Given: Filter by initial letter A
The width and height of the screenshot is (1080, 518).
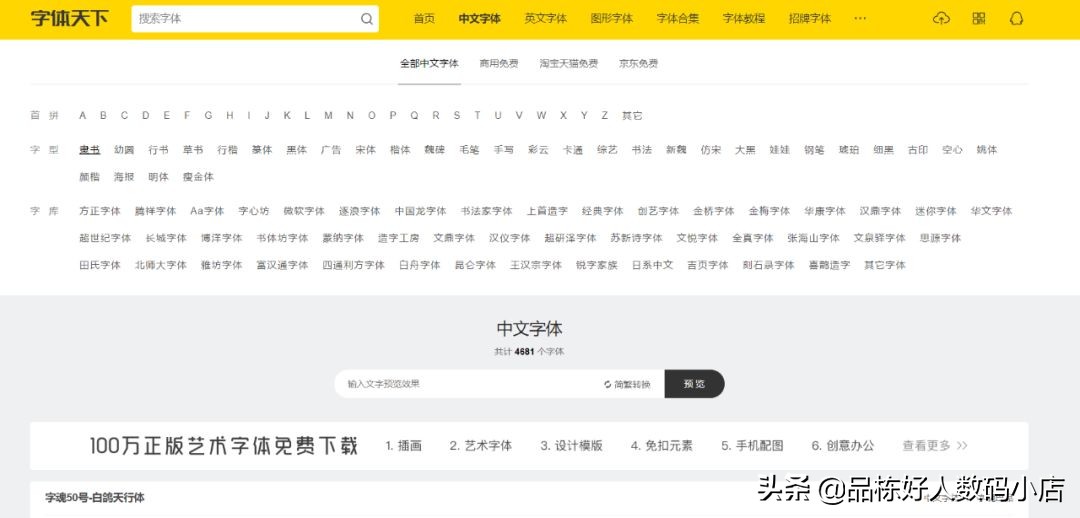Looking at the screenshot, I should pos(83,116).
